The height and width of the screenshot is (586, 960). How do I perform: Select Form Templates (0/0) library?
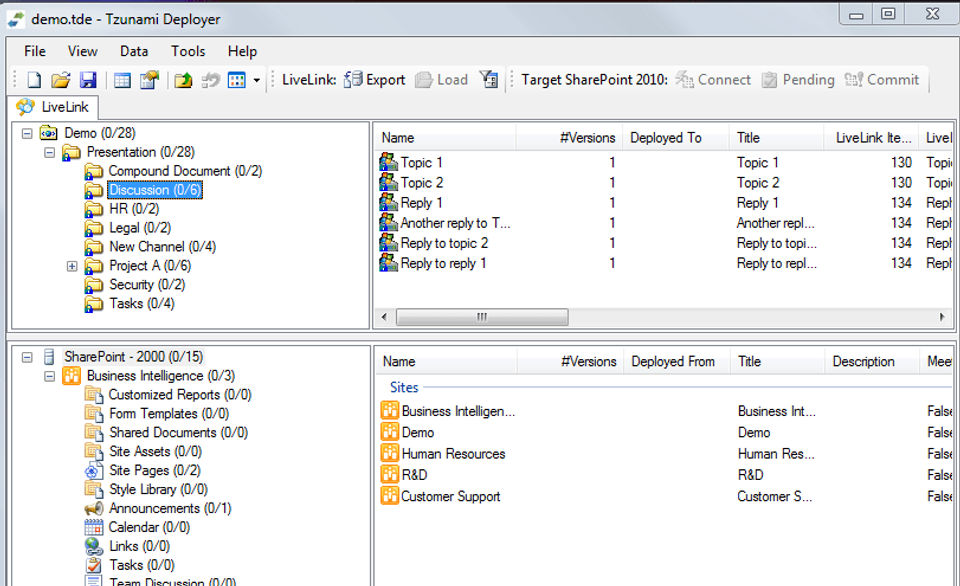[169, 414]
